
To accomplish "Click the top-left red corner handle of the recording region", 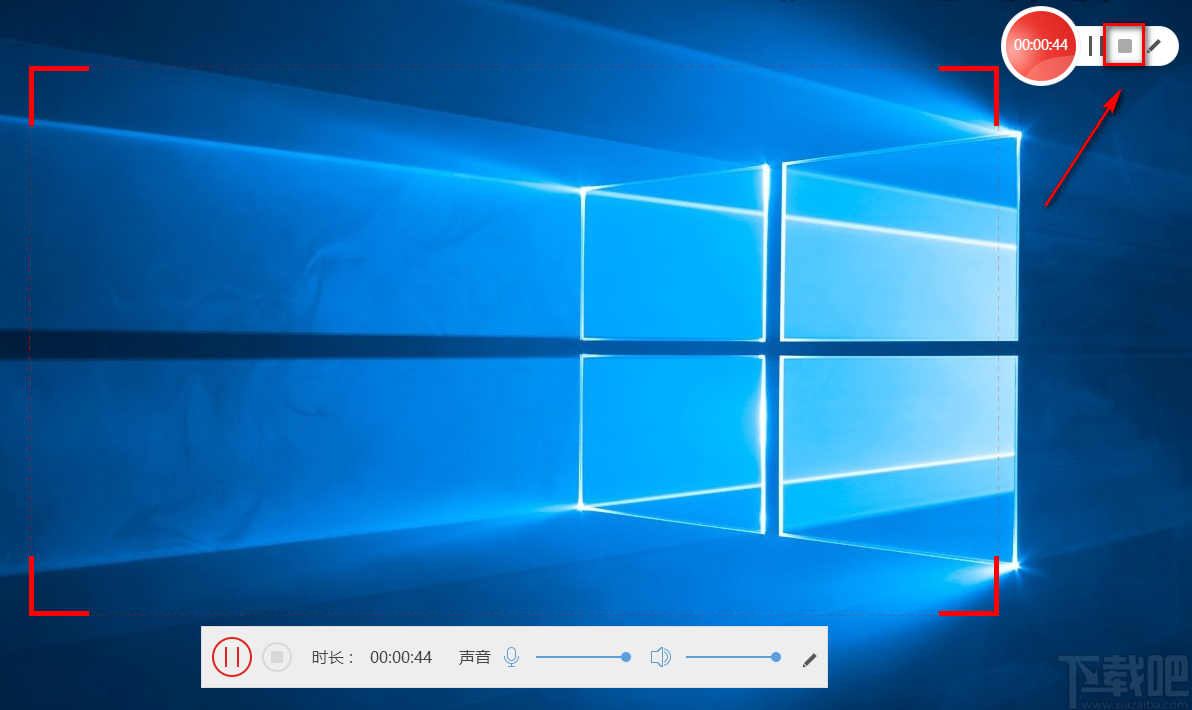I will [x=59, y=96].
